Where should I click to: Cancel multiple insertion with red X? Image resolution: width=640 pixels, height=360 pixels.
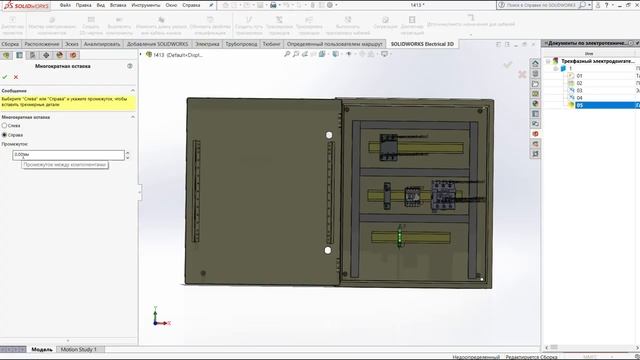[x=16, y=77]
